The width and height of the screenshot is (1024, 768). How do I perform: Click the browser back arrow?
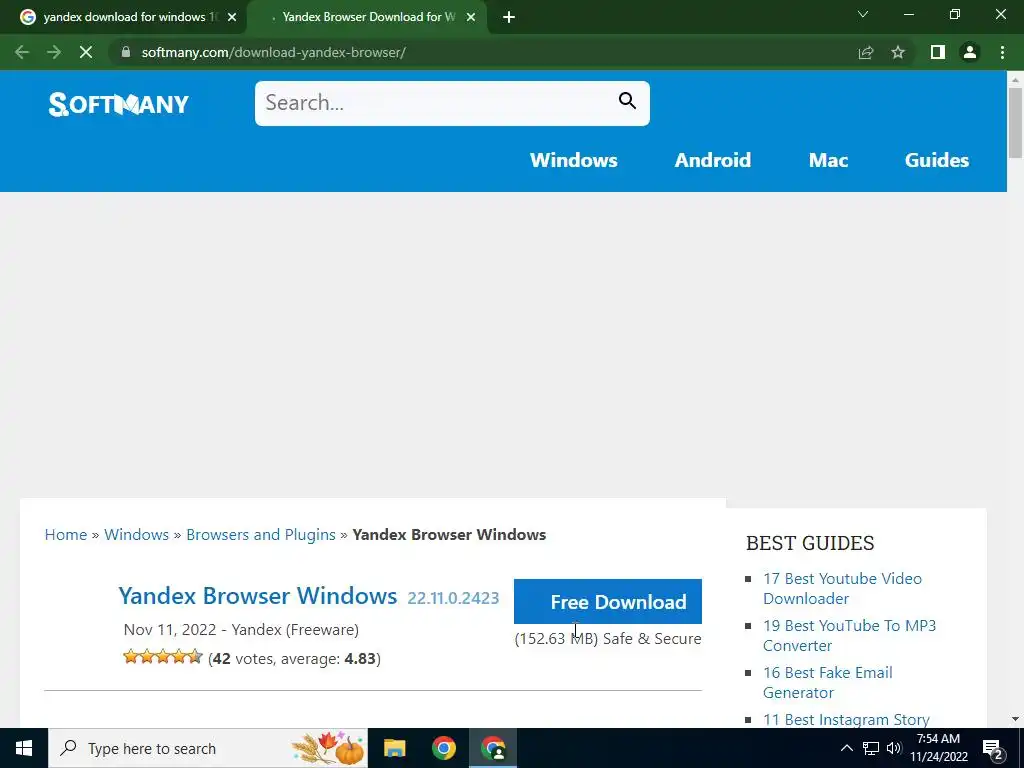[22, 52]
